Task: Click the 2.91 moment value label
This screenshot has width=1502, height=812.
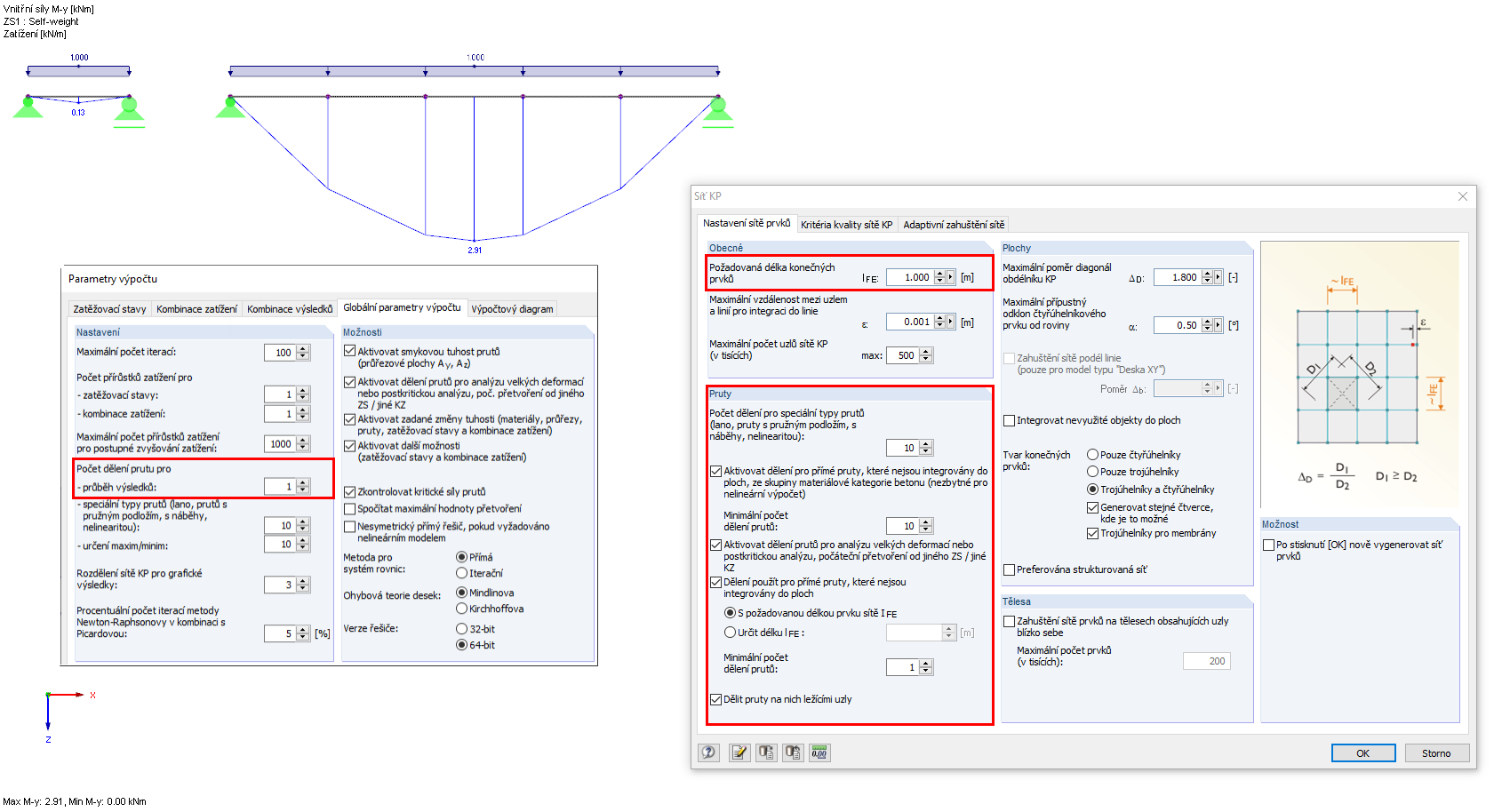Action: 475,251
